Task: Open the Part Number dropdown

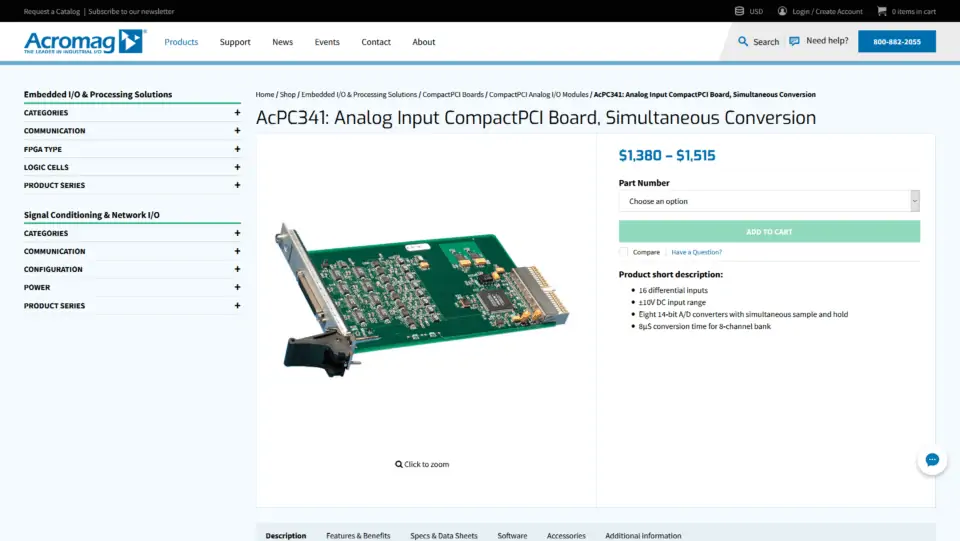Action: pos(769,201)
